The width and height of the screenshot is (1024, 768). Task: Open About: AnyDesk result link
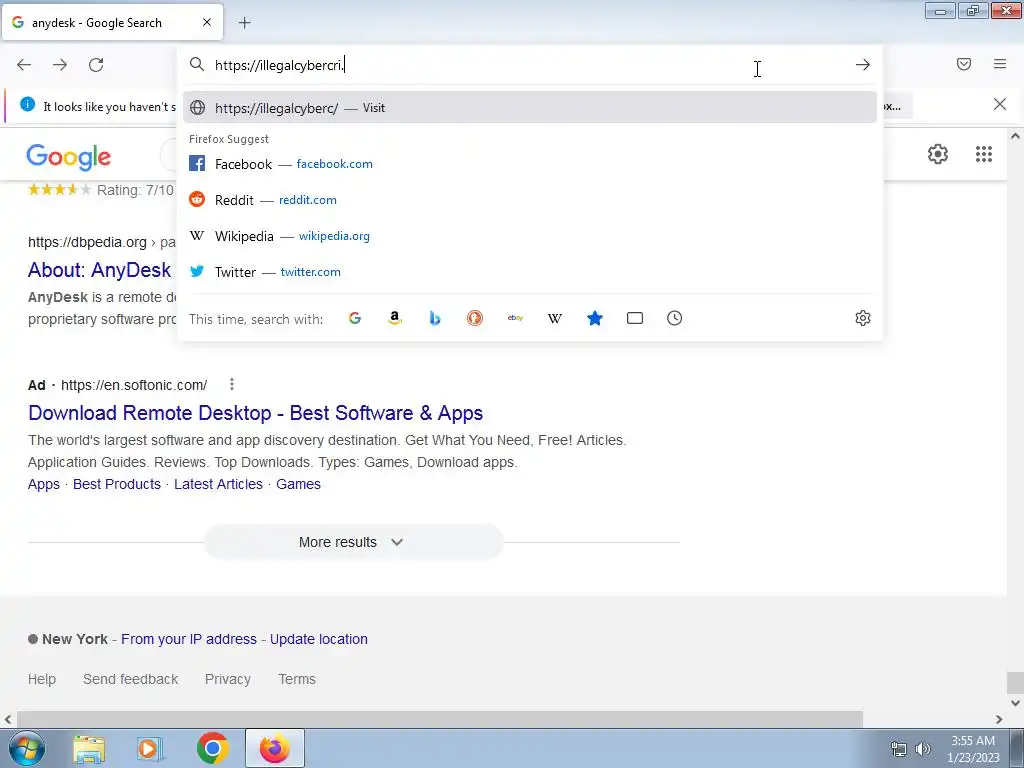(x=99, y=270)
